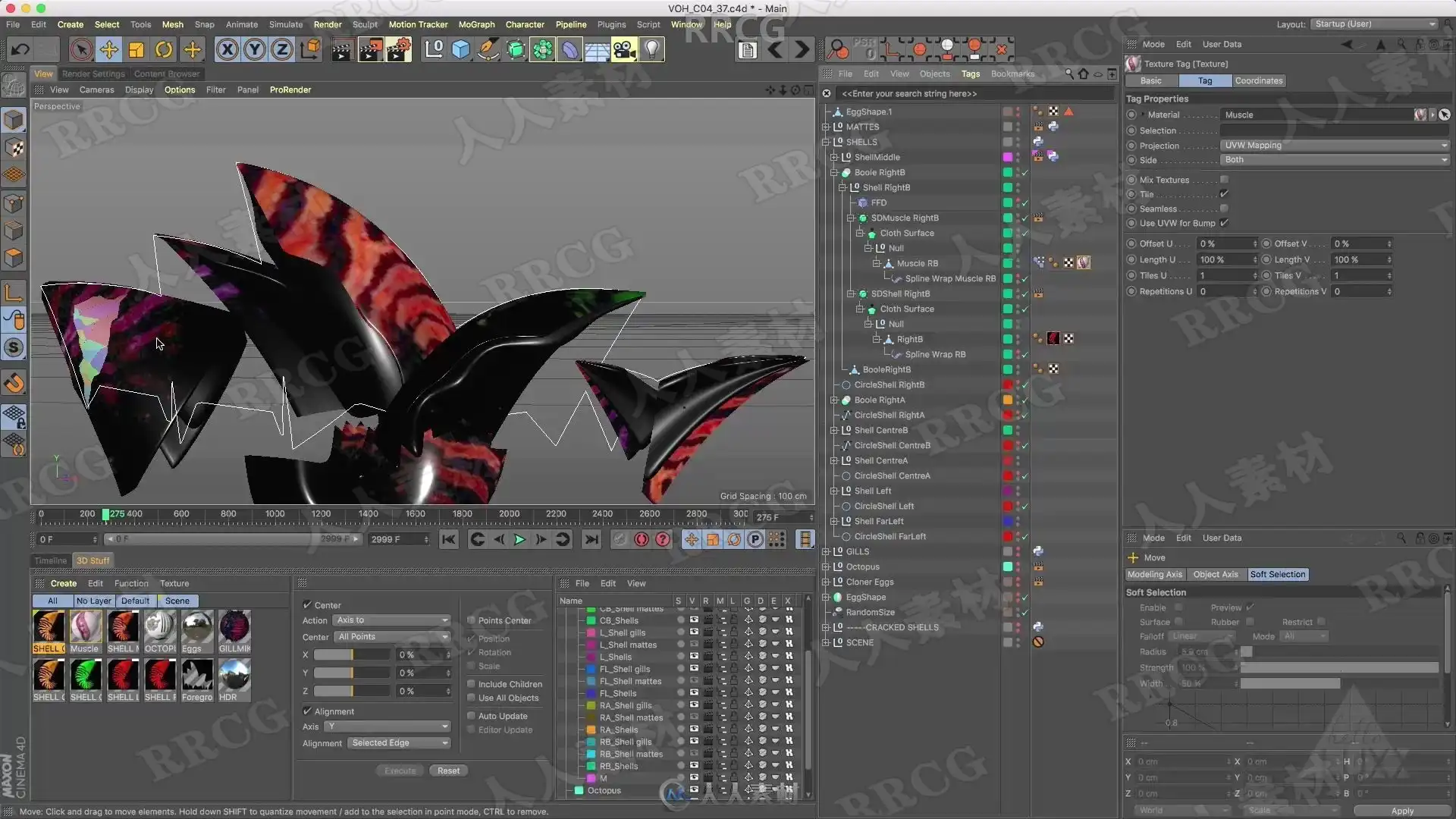The width and height of the screenshot is (1456, 819).
Task: Click the Reset button
Action: (448, 770)
